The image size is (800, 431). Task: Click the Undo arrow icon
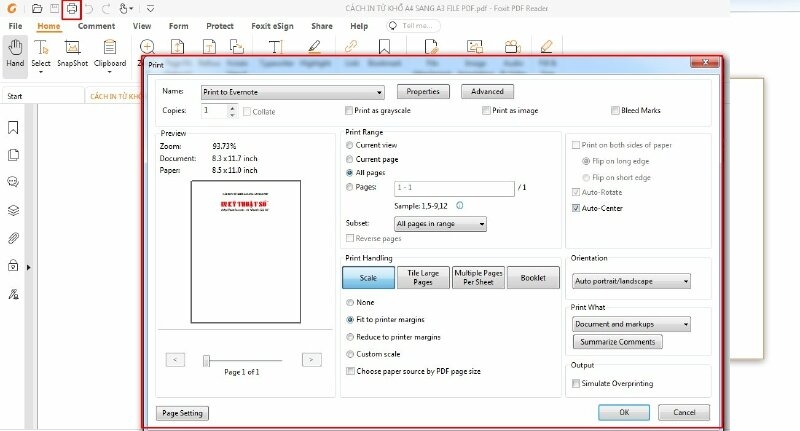89,9
